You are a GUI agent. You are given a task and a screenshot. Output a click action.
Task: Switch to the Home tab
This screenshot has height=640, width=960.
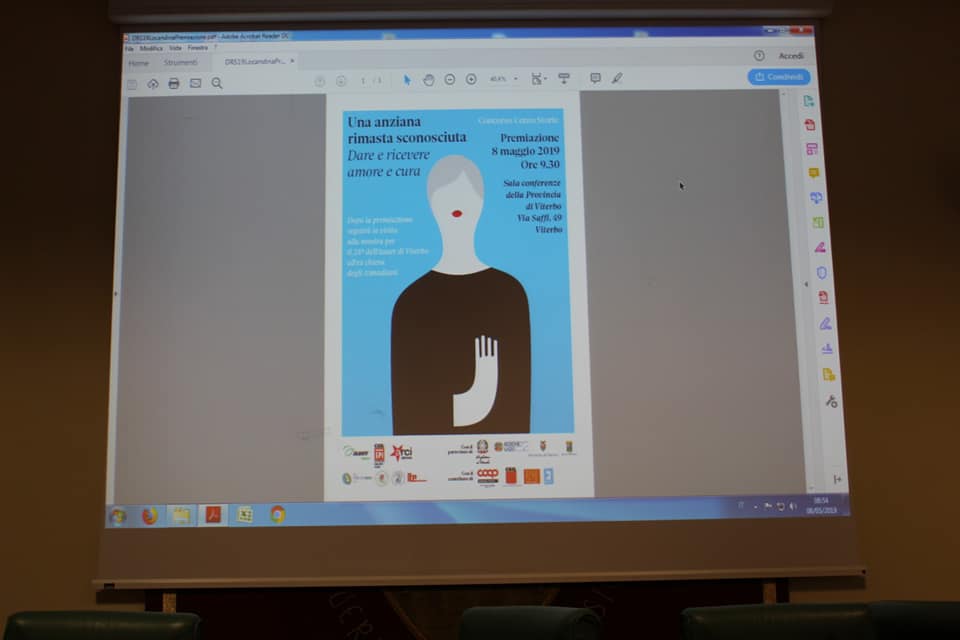[x=138, y=63]
